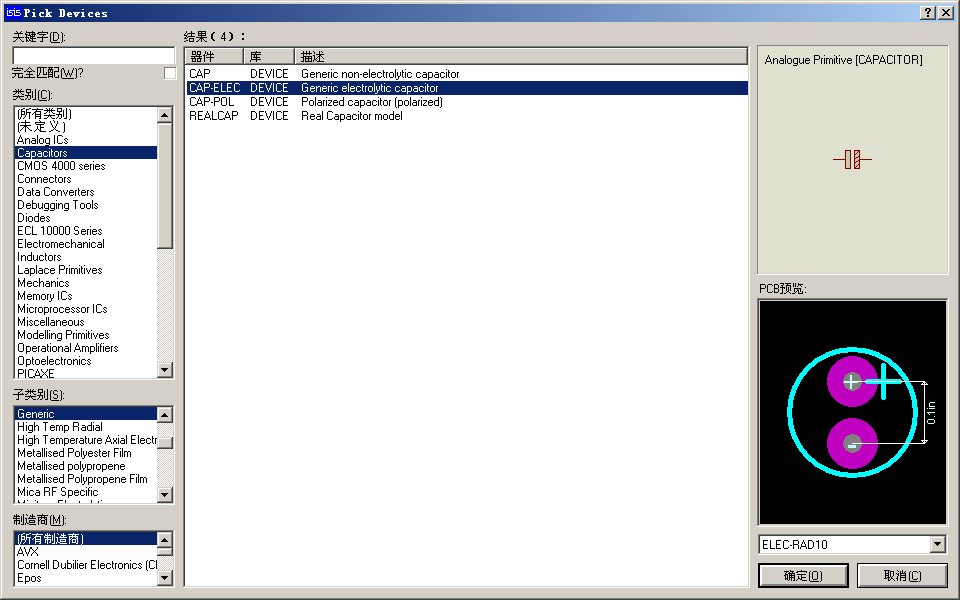Viewport: 960px width, 600px height.
Task: Click 'Generic non-electrolytic capacitor' description
Action: click(x=380, y=74)
